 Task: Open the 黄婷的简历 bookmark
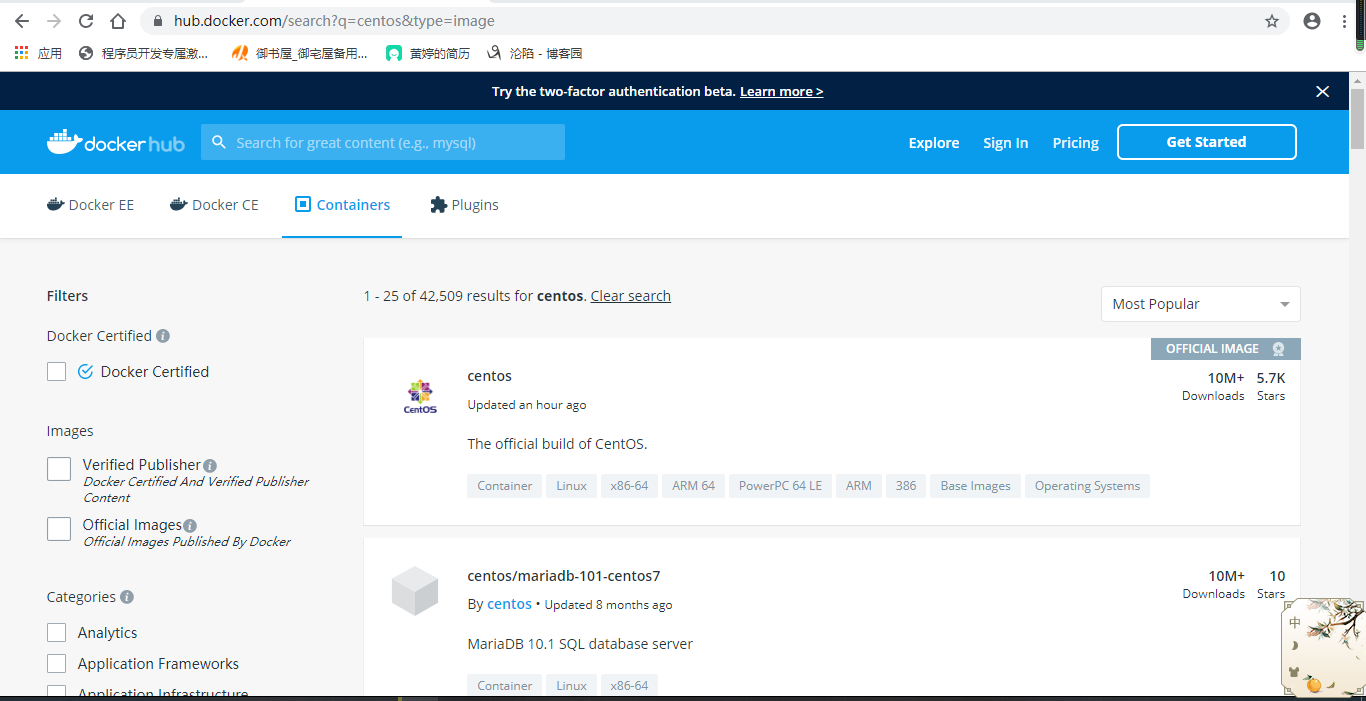pyautogui.click(x=427, y=53)
